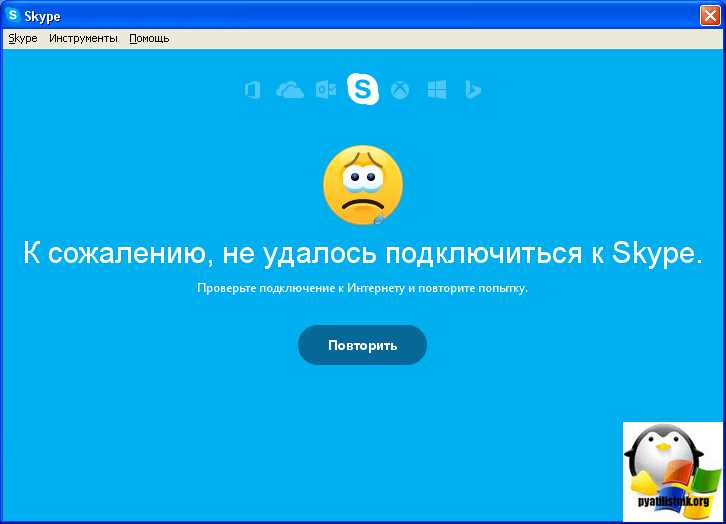Click the text 'Проверьте подключение к Интернету и повторите попытку.'
This screenshot has width=726, height=524.
pos(363,288)
